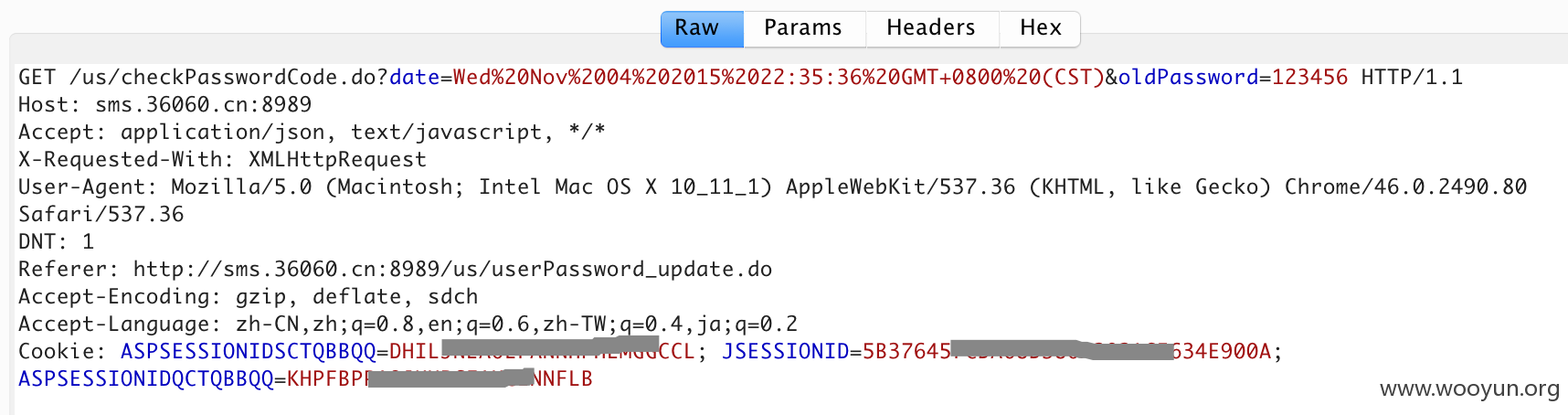The image size is (1568, 415).
Task: Click the Host header line
Action: (164, 105)
